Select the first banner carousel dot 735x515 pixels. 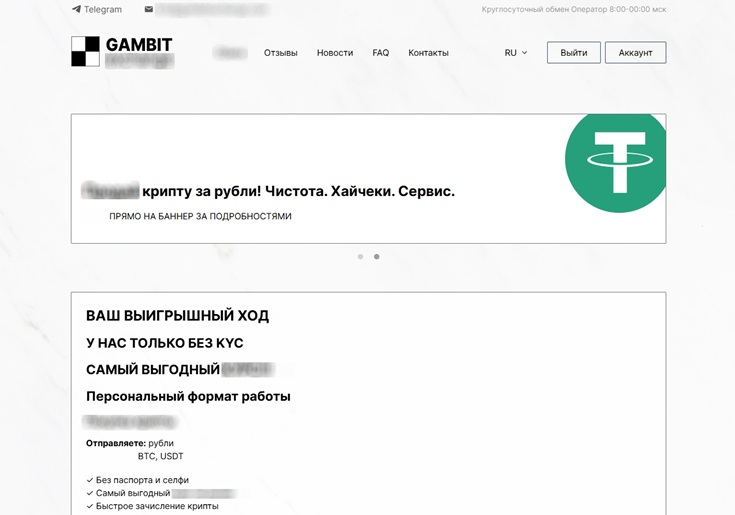[360, 257]
